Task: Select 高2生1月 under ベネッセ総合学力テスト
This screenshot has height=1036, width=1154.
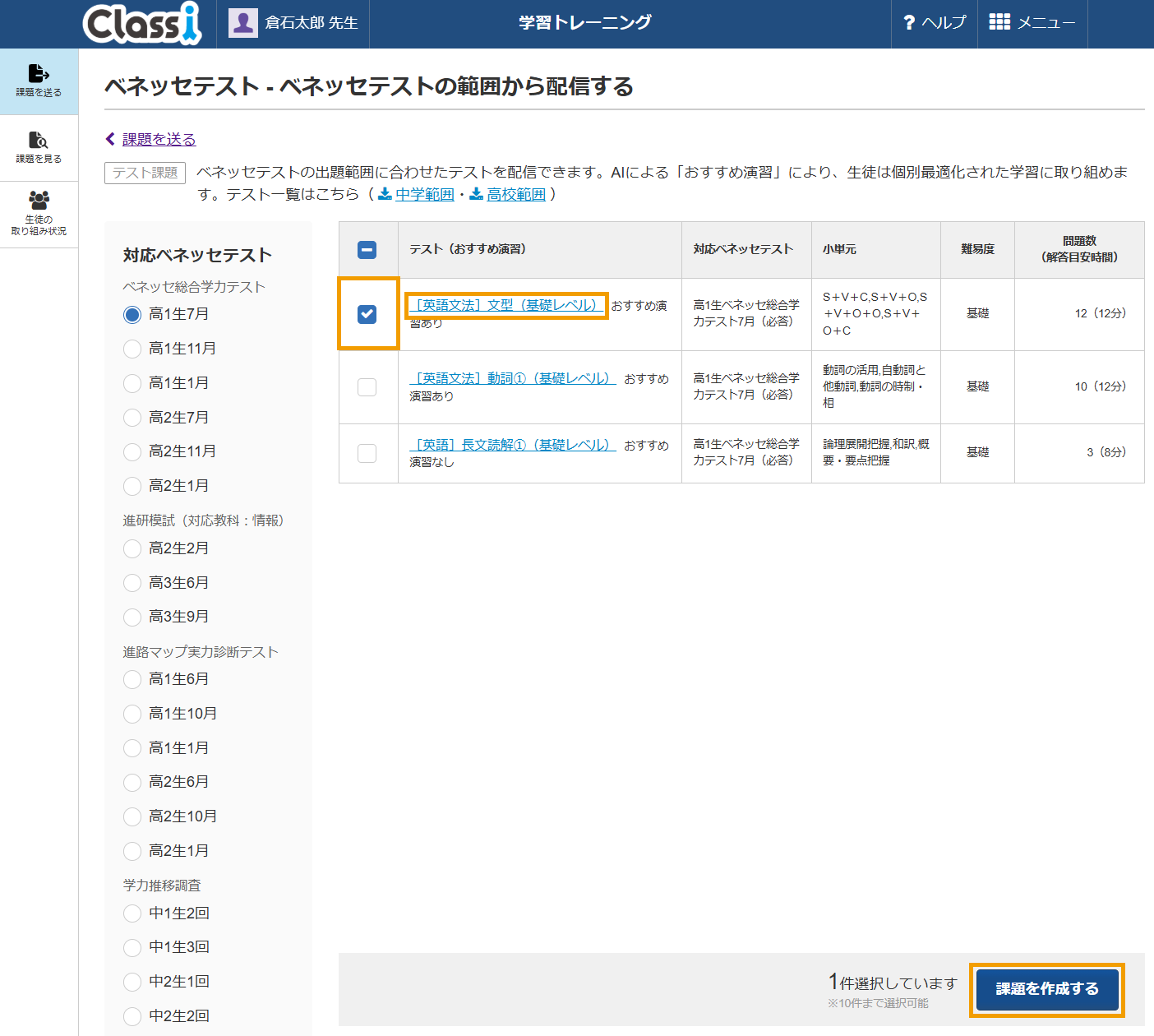Action: [x=132, y=486]
